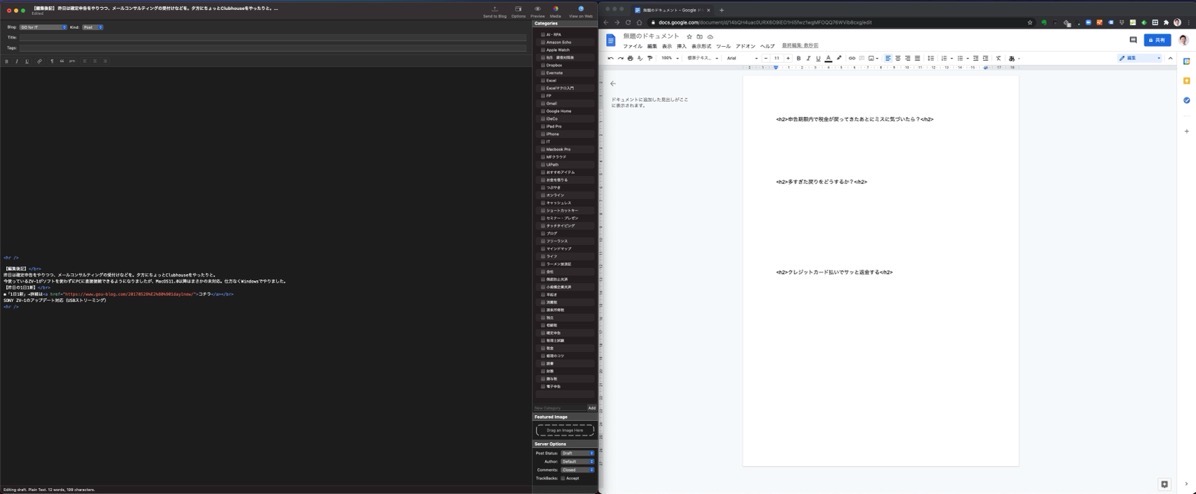Screen dimensions: 1196x494
Task: Close the document outline with back arrow
Action: (x=612, y=83)
